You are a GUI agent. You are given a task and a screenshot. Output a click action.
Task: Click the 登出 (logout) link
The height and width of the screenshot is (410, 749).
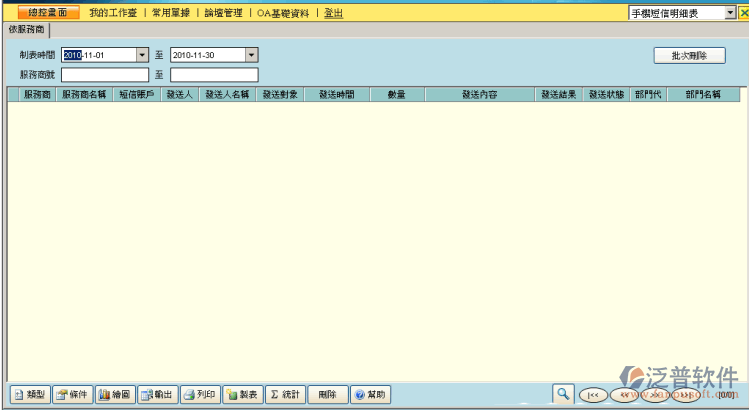click(333, 13)
